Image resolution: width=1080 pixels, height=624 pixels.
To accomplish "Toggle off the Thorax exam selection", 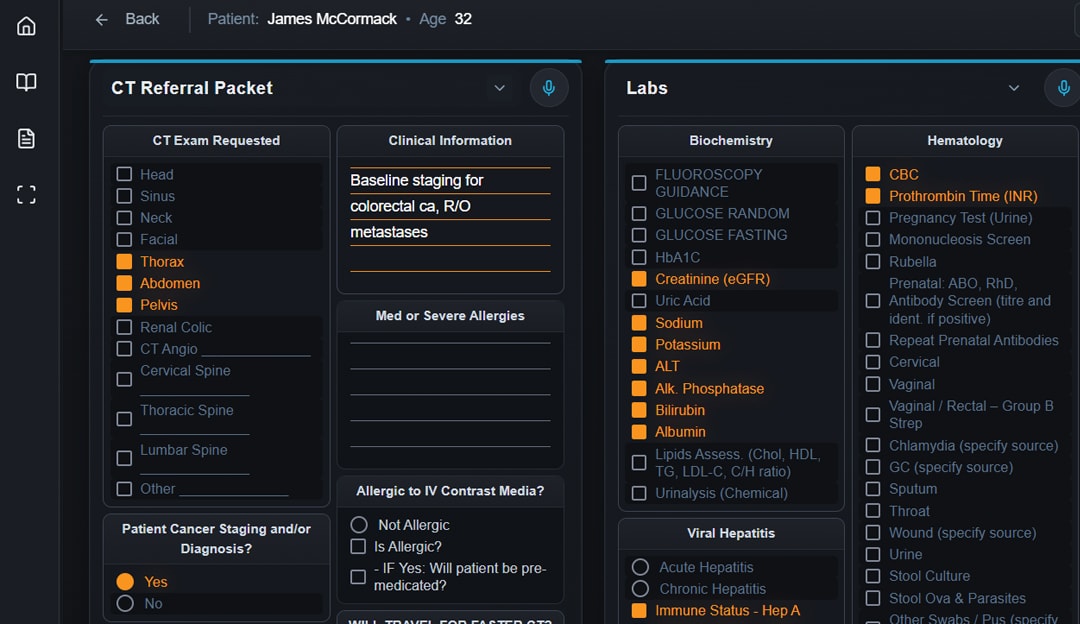I will point(124,261).
